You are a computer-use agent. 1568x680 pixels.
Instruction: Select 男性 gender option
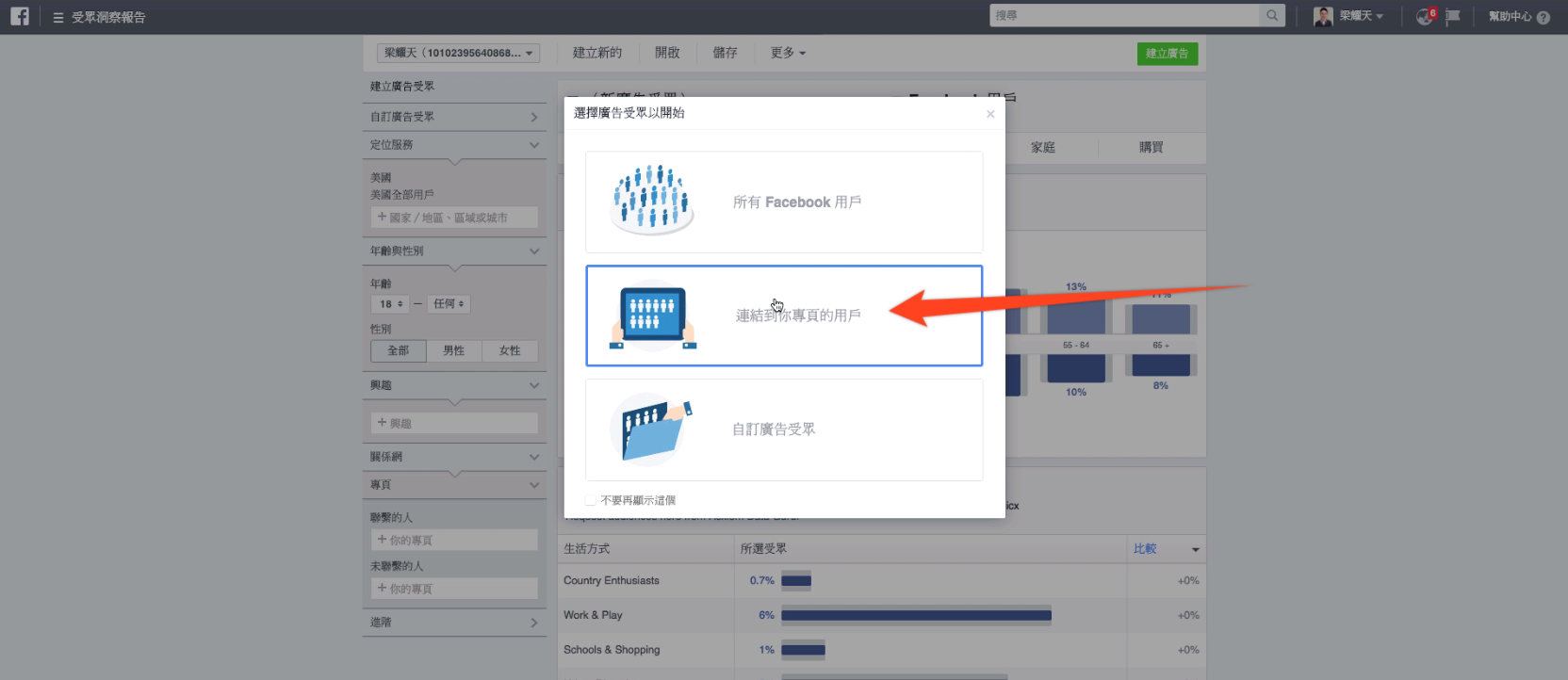454,350
